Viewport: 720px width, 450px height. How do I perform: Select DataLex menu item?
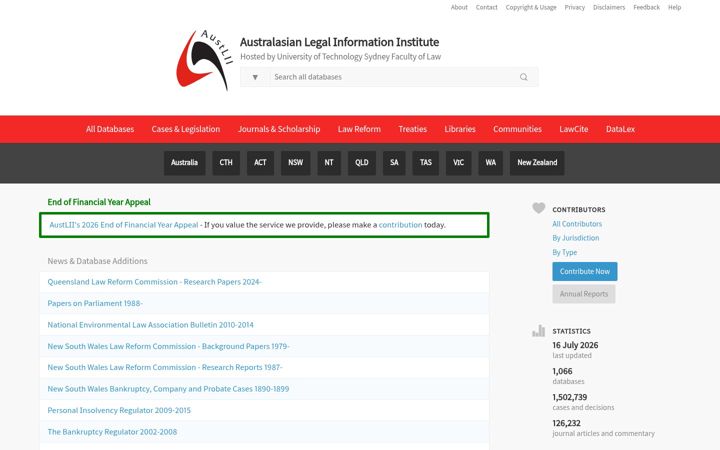tap(620, 129)
